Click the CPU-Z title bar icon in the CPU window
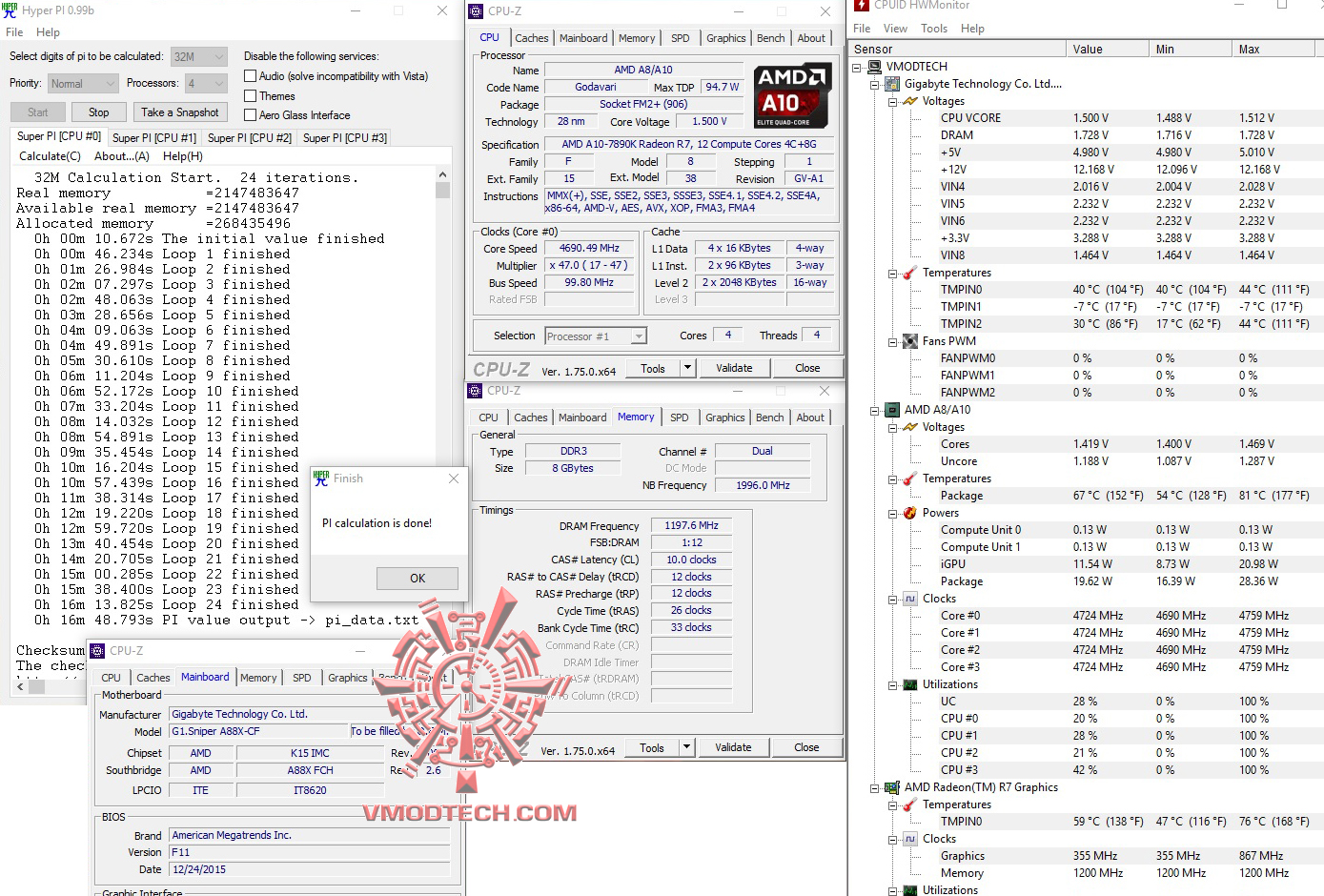This screenshot has height=896, width=1324. (x=476, y=11)
